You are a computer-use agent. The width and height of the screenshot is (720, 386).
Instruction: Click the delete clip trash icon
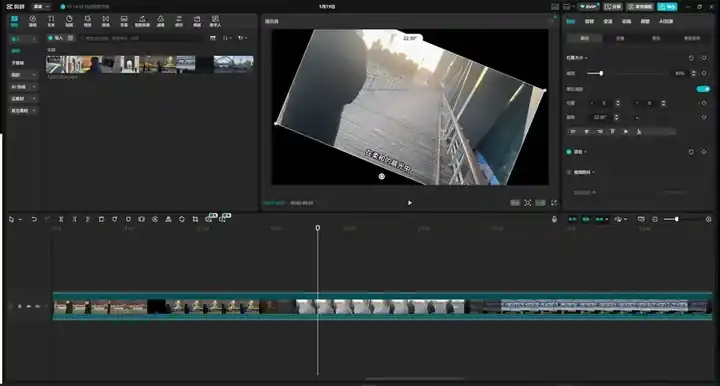[x=101, y=219]
